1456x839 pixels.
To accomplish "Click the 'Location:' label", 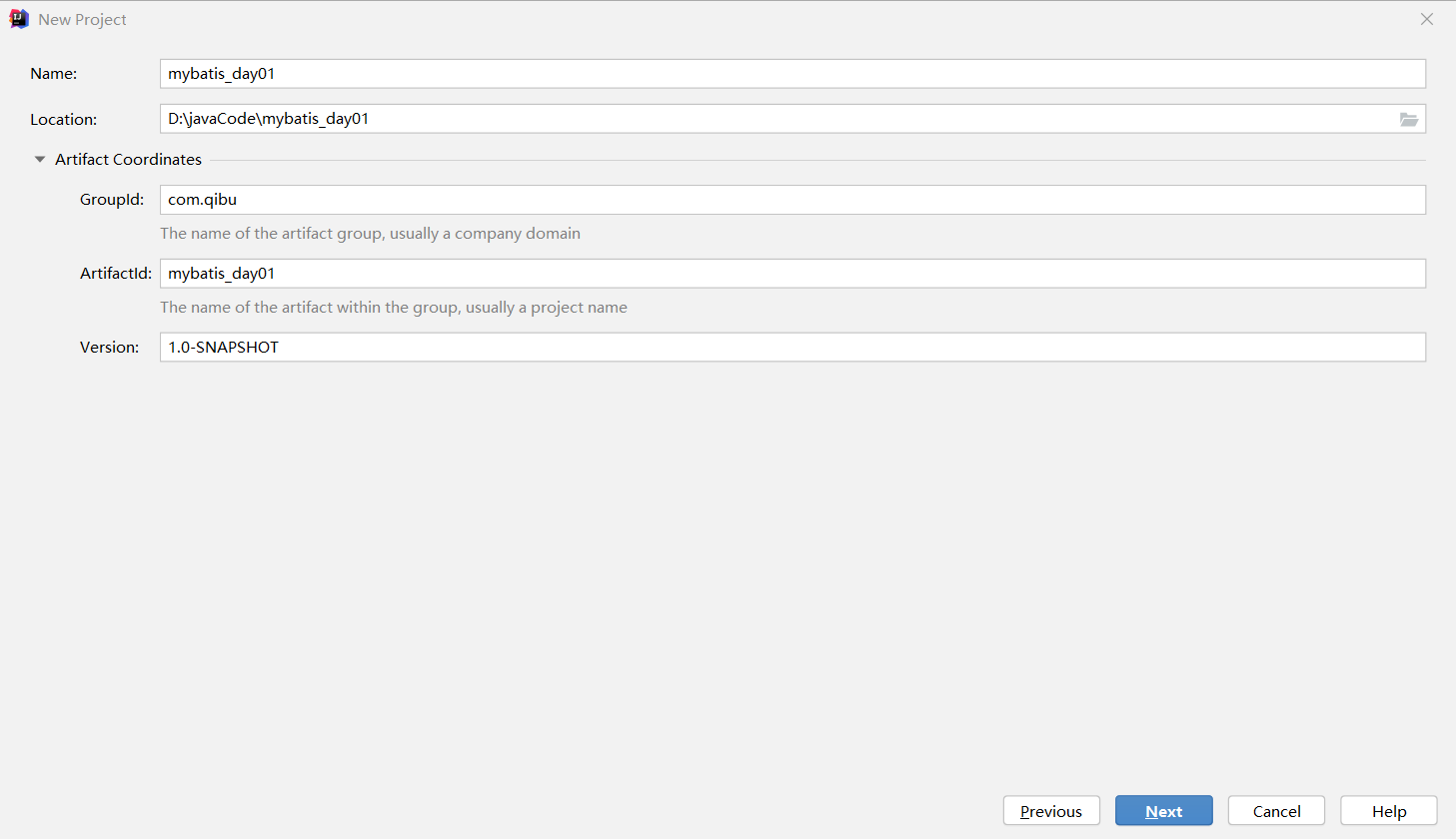I will pyautogui.click(x=64, y=120).
